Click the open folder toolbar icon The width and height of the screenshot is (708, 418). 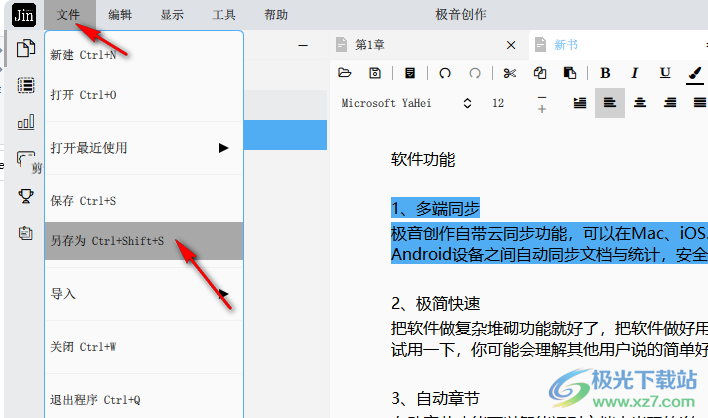point(345,73)
